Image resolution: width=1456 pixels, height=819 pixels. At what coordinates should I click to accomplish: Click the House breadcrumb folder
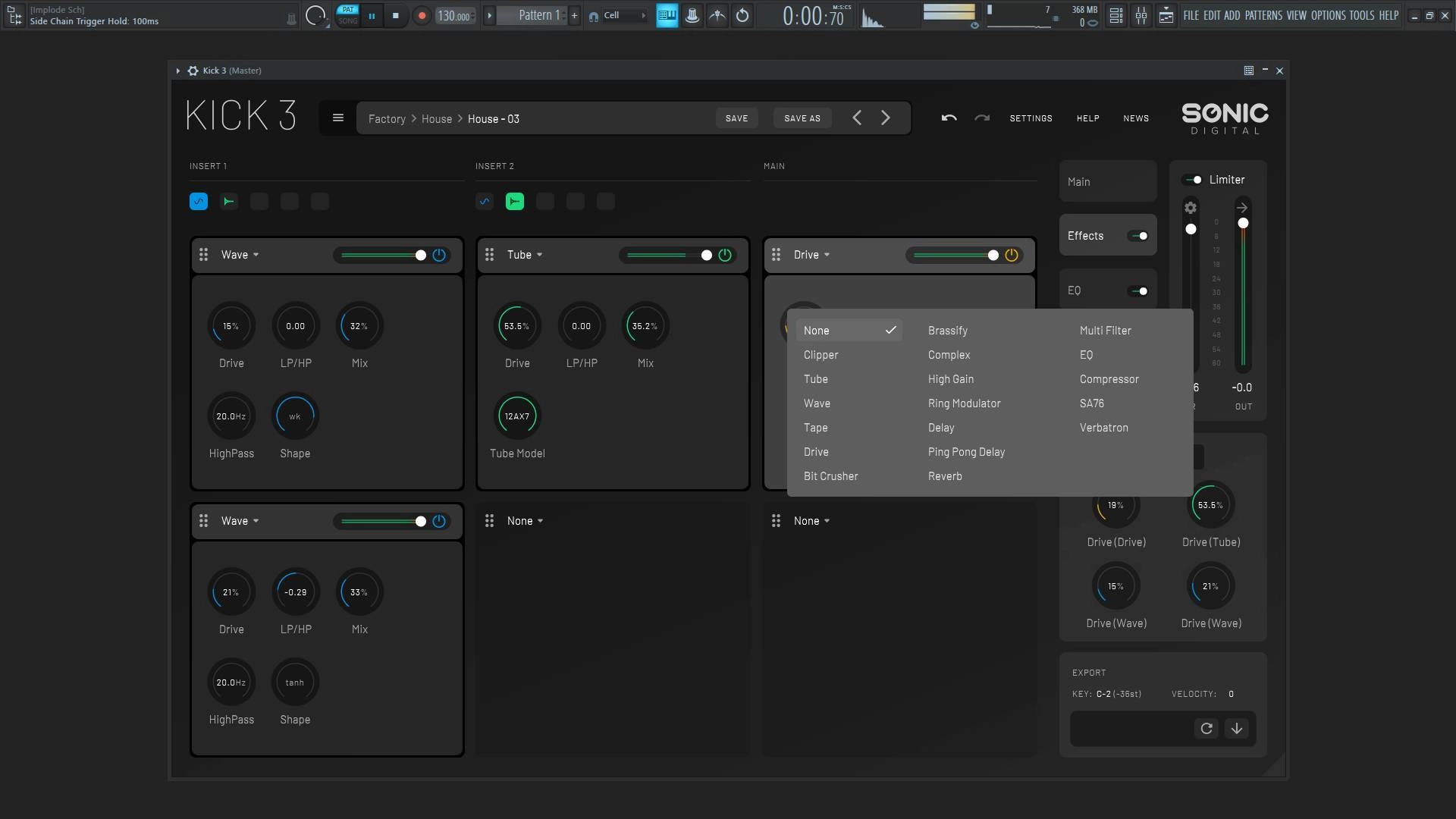coord(436,119)
